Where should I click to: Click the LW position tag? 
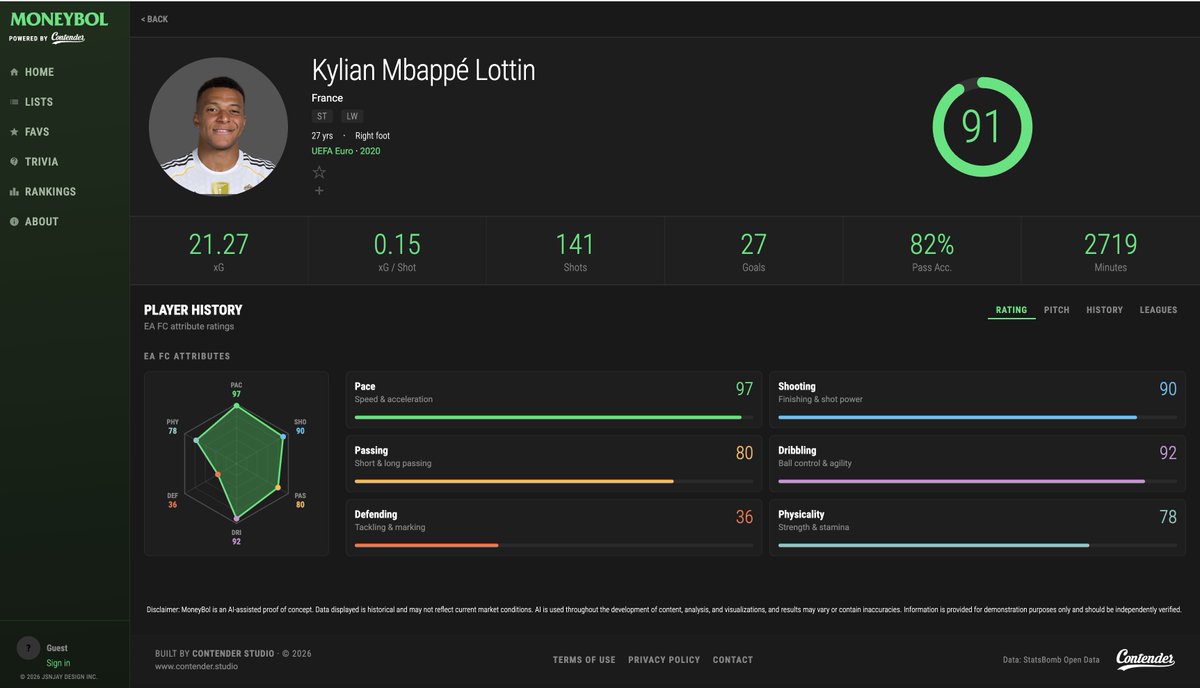point(352,116)
